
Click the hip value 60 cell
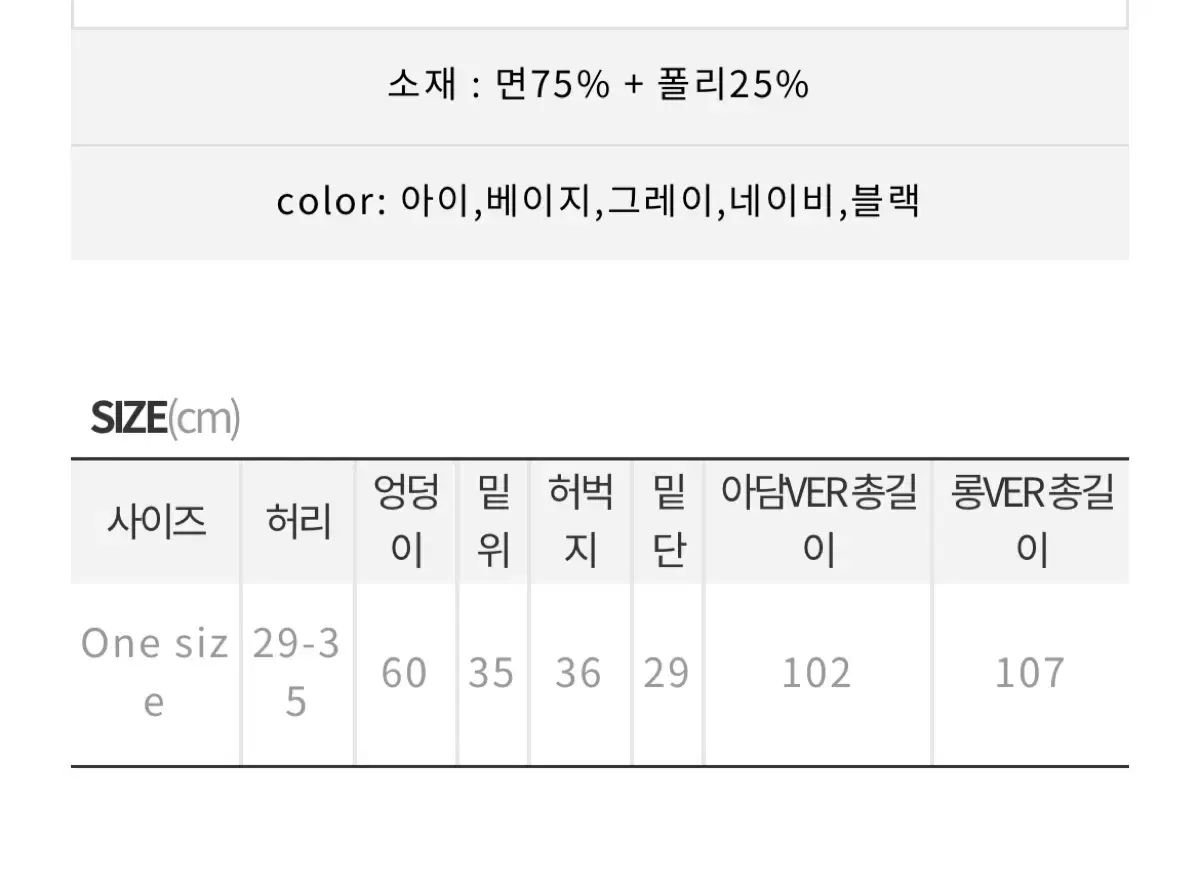(x=404, y=674)
